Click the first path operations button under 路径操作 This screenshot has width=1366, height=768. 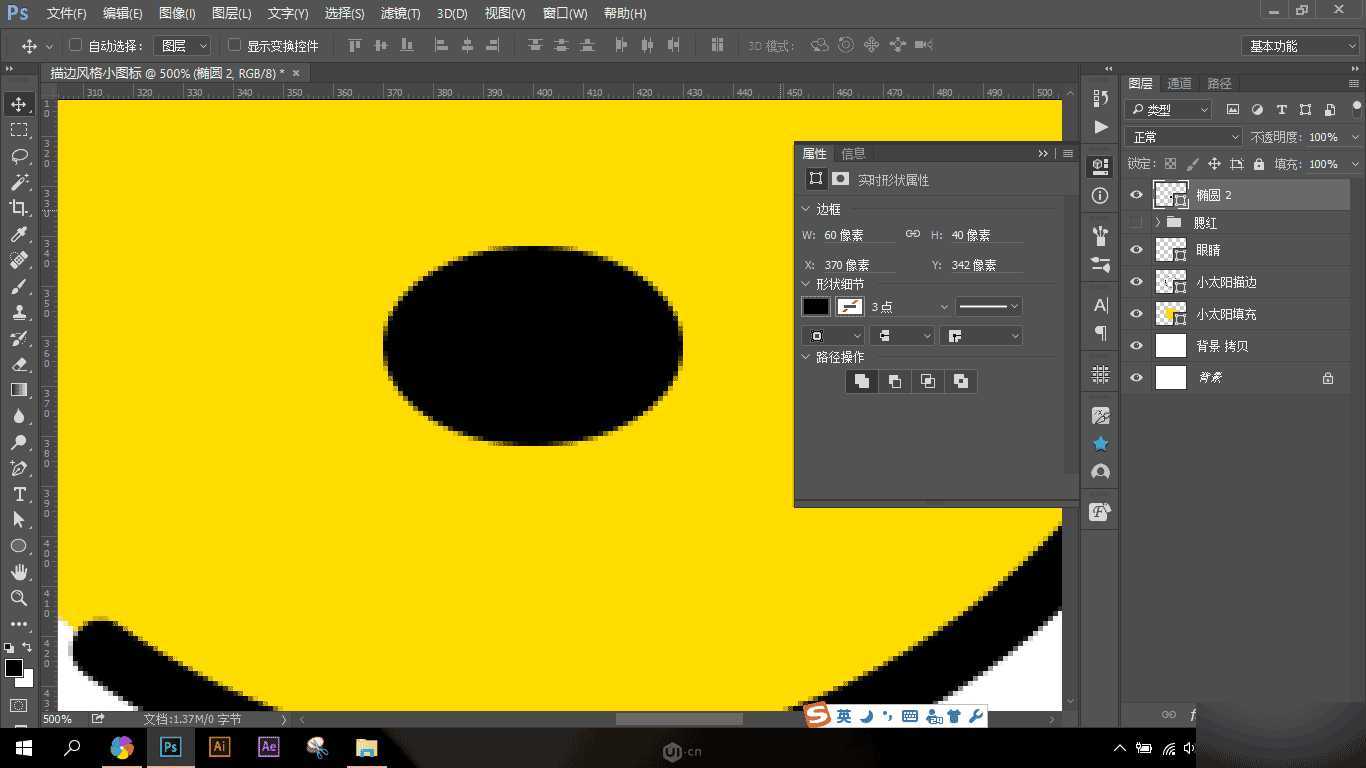point(861,381)
